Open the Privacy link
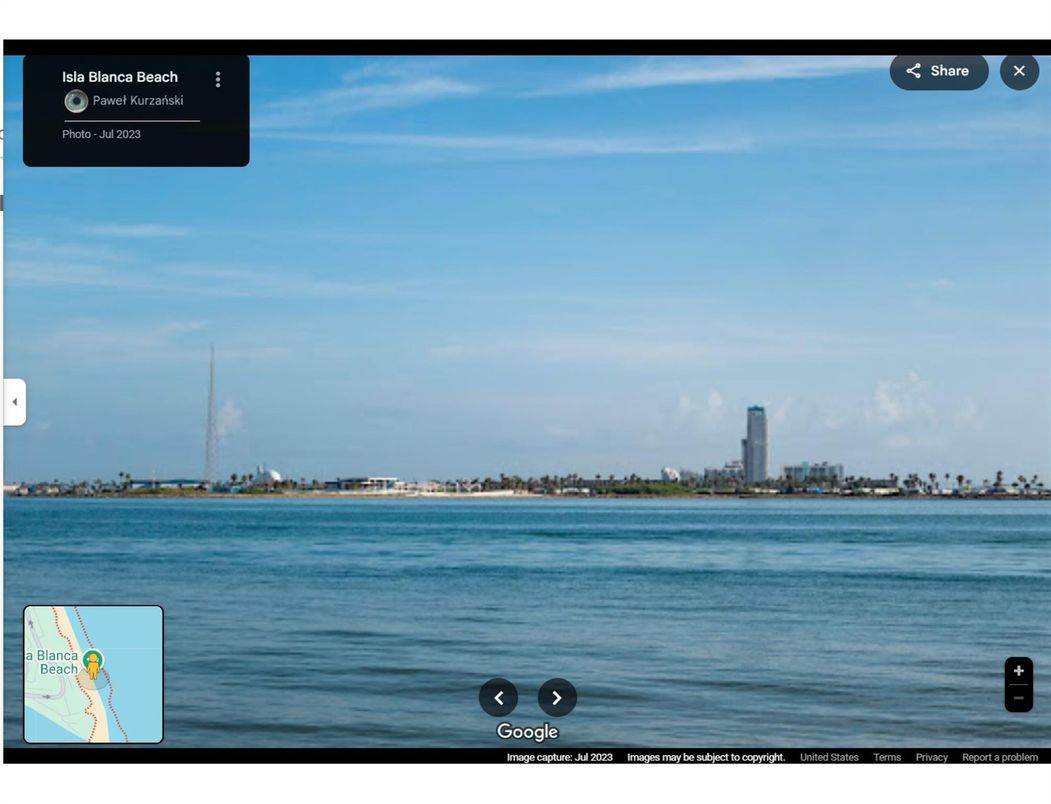This screenshot has width=1051, height=804. pos(931,757)
